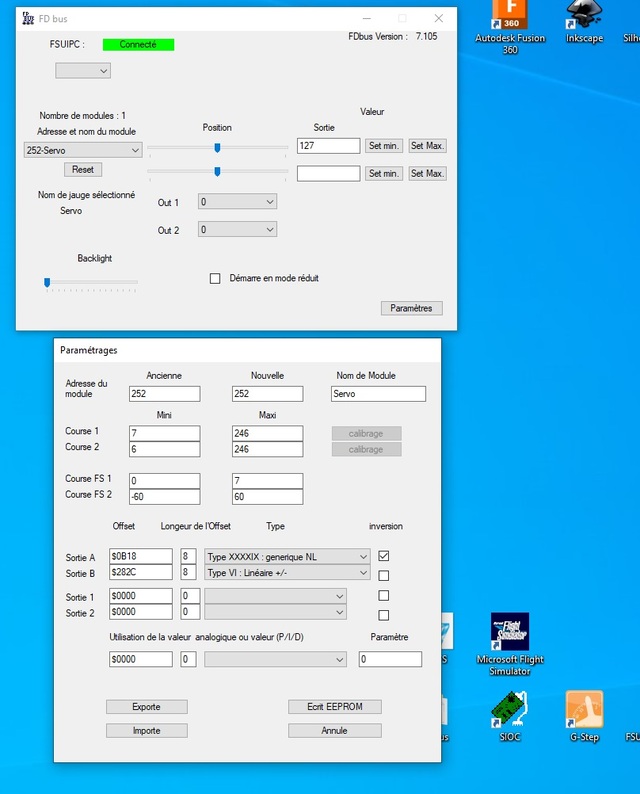Click the Paramètres button

(411, 308)
